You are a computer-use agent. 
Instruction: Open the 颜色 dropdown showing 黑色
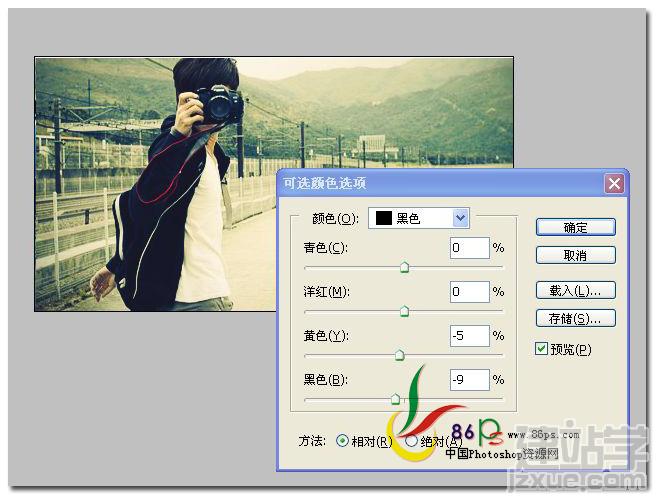point(419,218)
